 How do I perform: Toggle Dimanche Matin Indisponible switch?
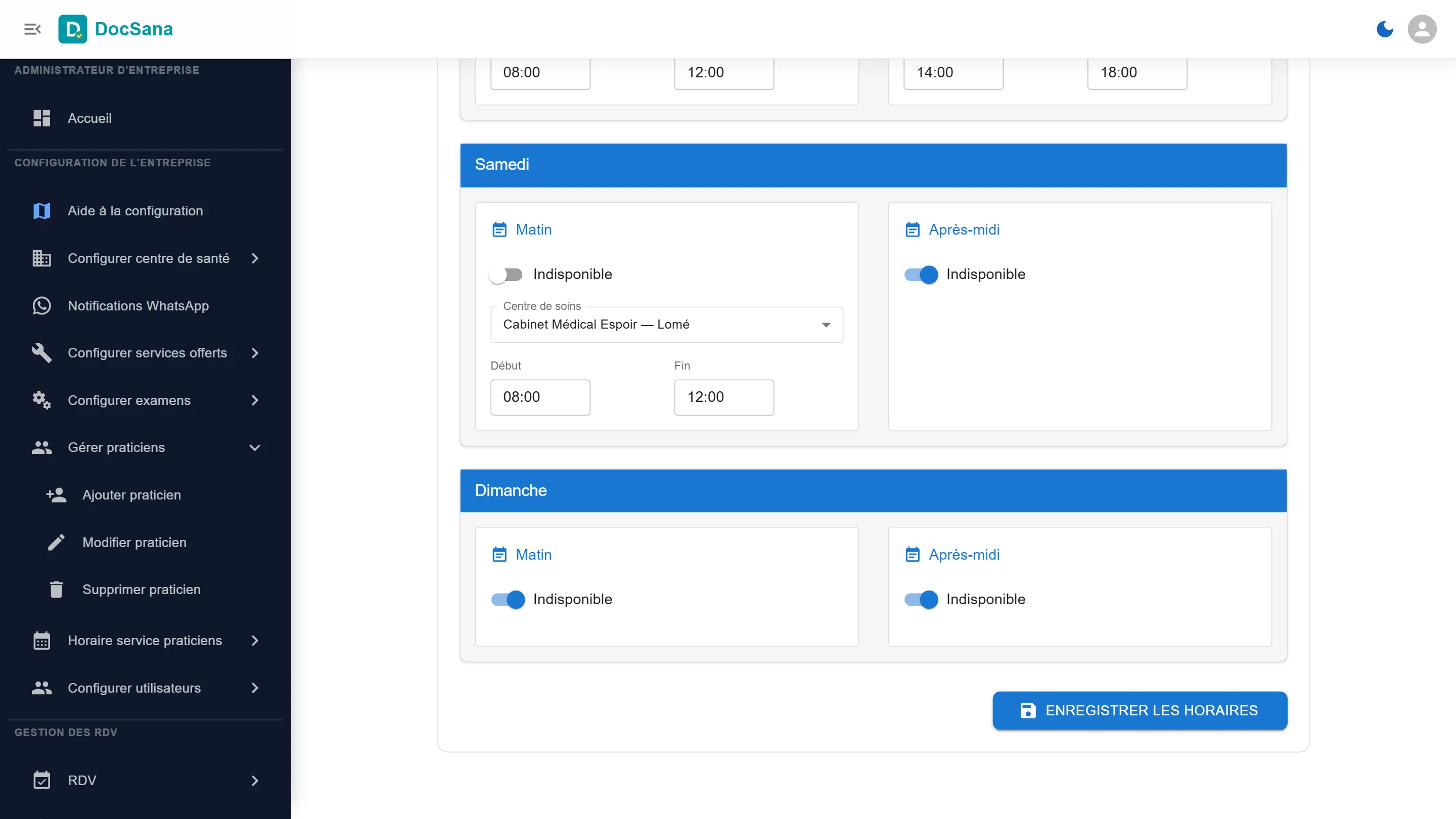[508, 600]
